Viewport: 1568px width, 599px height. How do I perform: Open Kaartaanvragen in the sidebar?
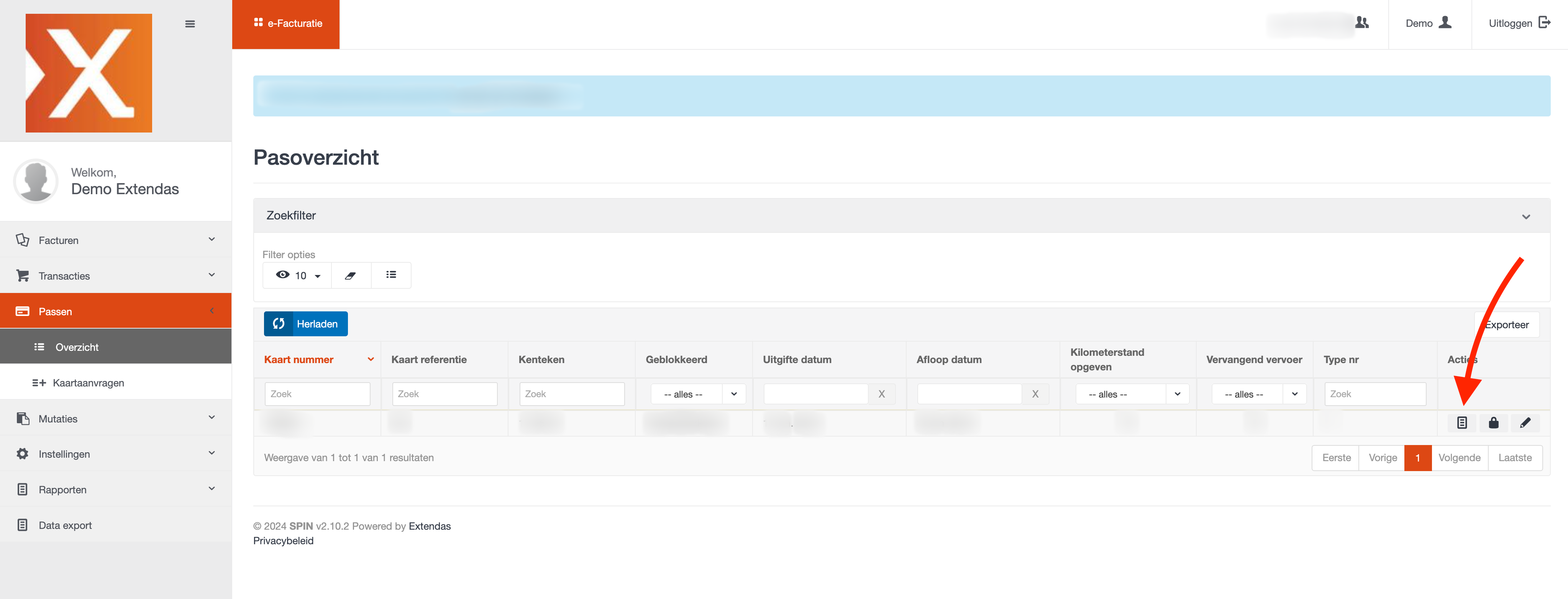[x=88, y=383]
